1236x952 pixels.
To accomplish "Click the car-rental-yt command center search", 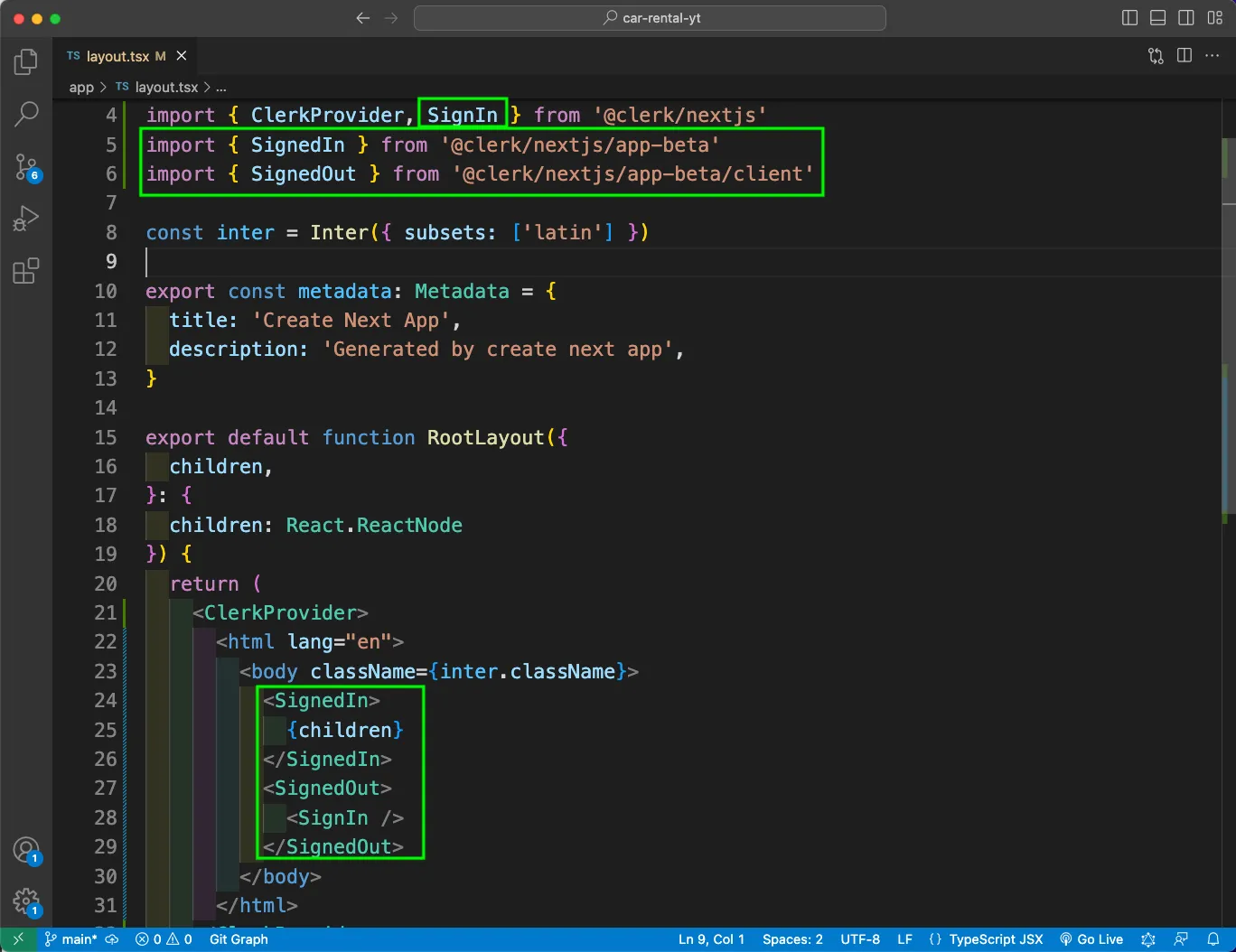I will (x=650, y=18).
